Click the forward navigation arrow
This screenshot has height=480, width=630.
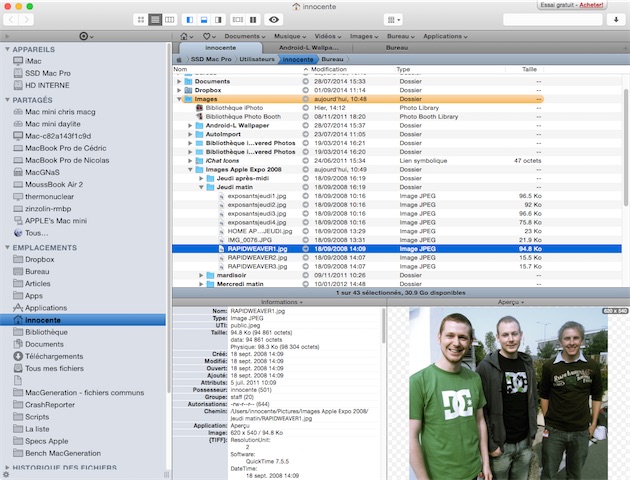(26, 20)
